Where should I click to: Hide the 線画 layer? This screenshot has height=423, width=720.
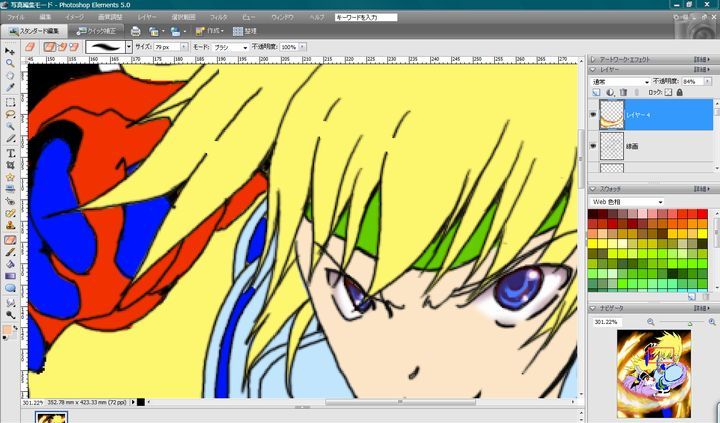[x=593, y=146]
